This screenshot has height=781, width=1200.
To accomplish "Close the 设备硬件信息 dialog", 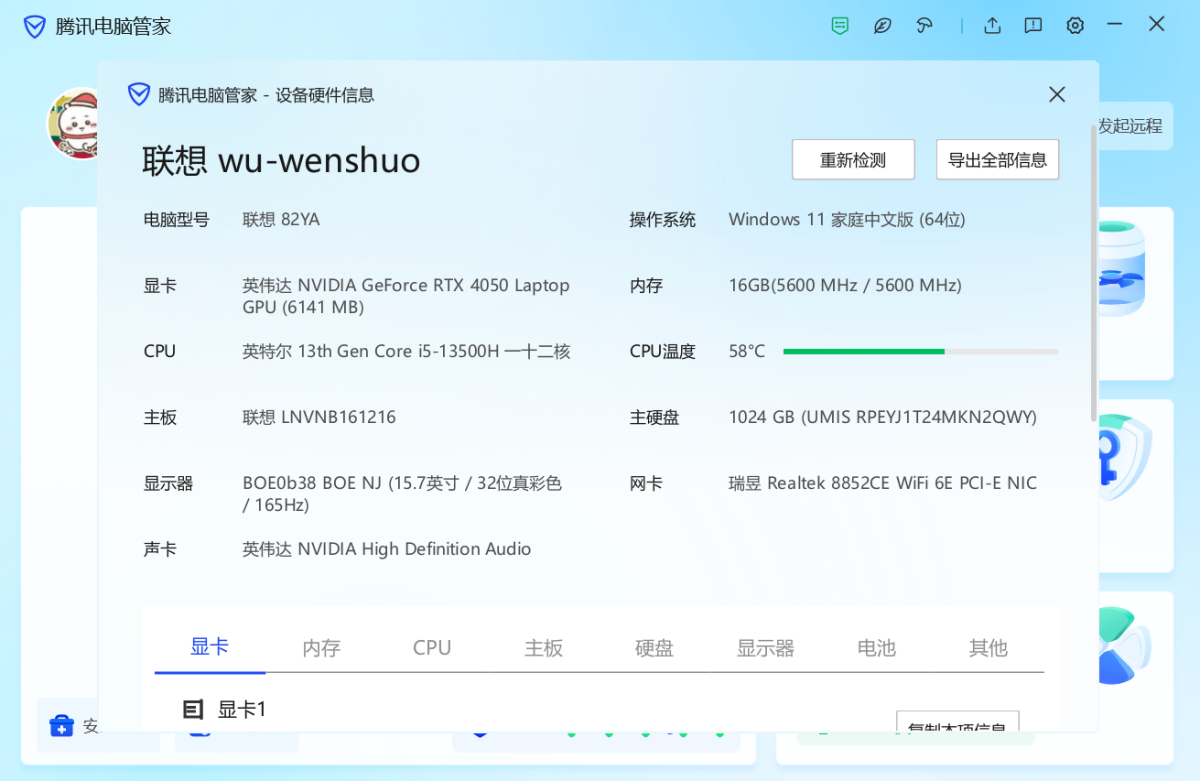I will click(1057, 95).
